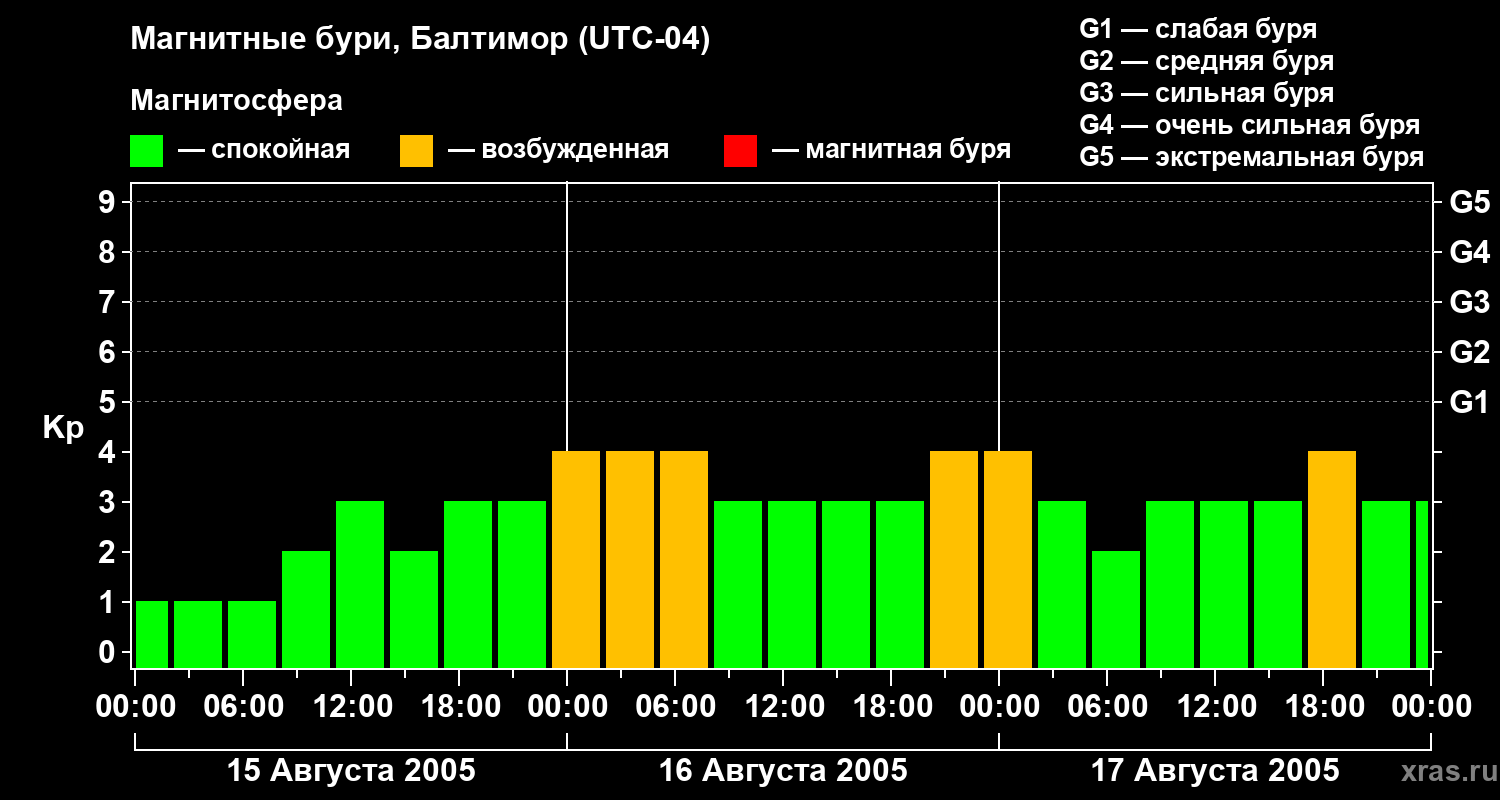Click the first green bar on 15 August

tap(152, 634)
